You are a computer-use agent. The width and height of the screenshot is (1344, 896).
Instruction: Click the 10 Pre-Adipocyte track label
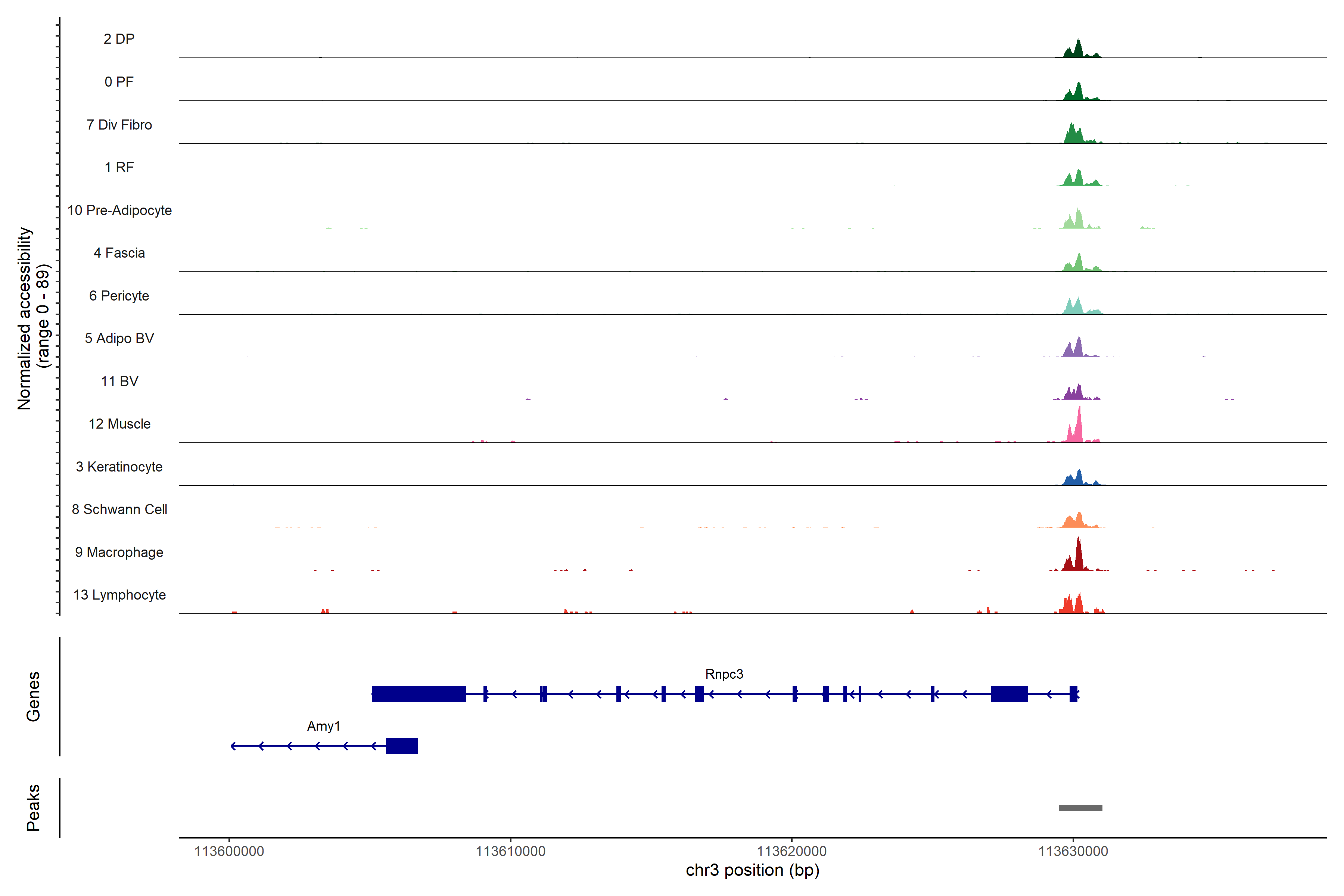coord(119,210)
